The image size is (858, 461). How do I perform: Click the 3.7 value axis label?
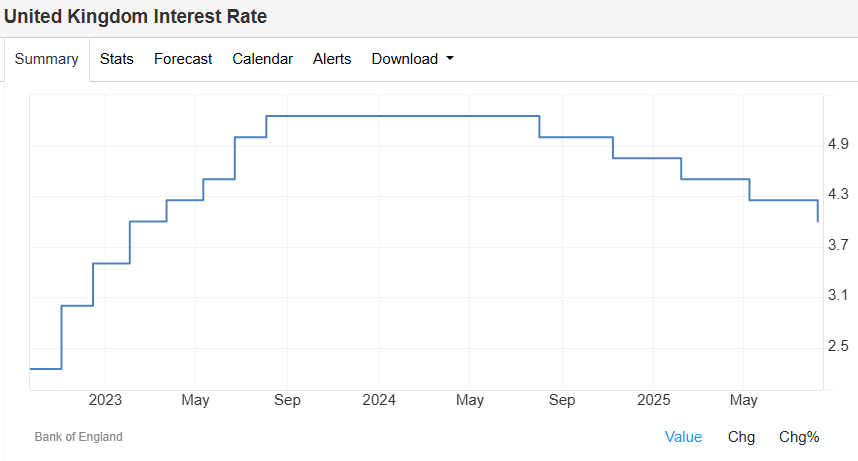tap(838, 246)
